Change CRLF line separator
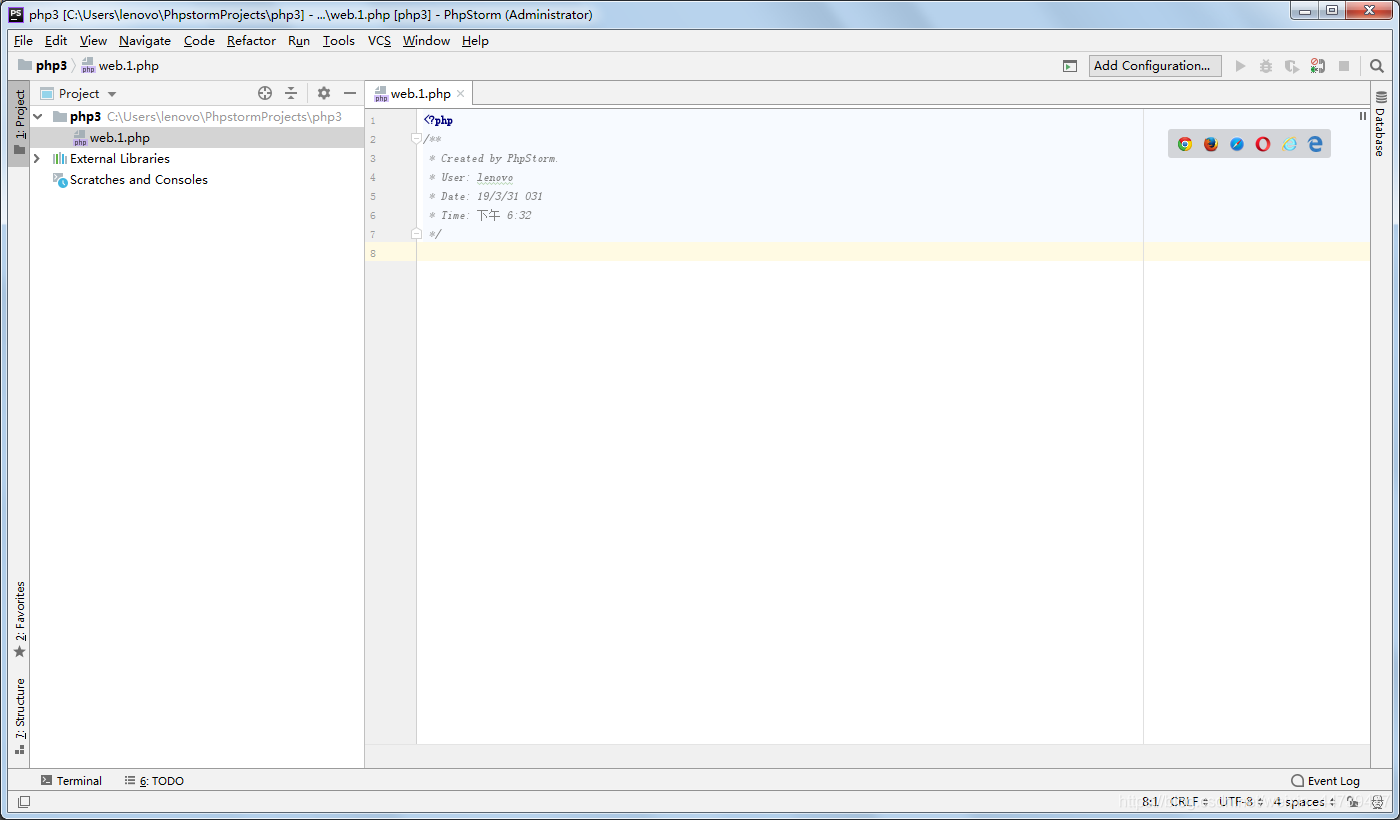The height and width of the screenshot is (820, 1400). click(x=1189, y=802)
